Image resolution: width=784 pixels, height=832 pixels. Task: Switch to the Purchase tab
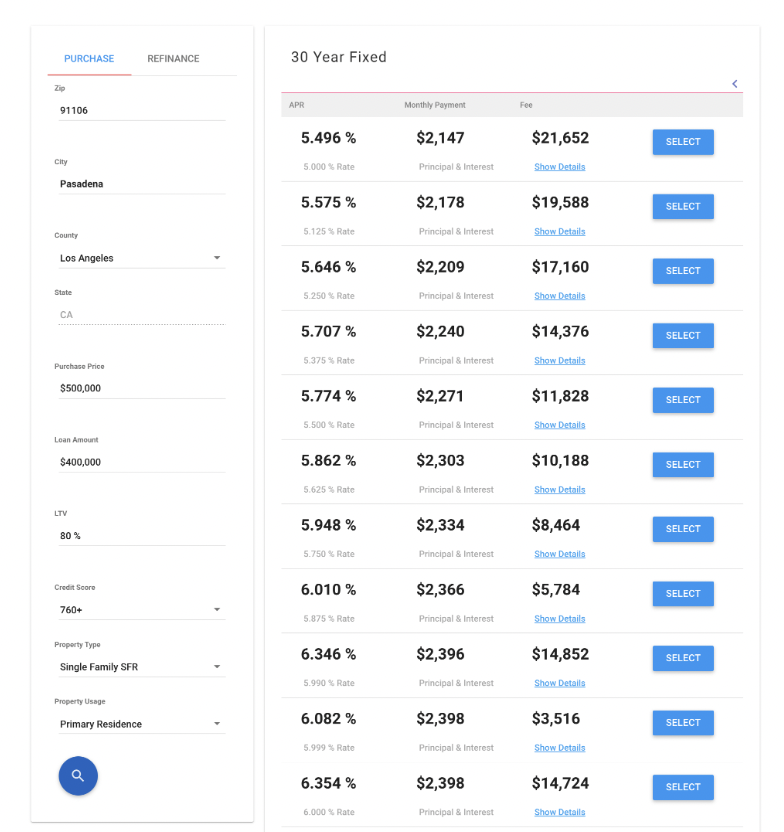[89, 59]
